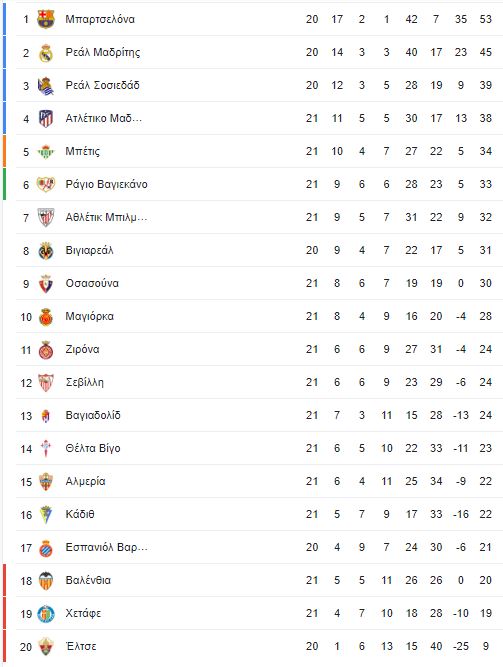Click the Atlético Madrid crest icon
Image resolution: width=503 pixels, height=667 pixels.
point(46,119)
